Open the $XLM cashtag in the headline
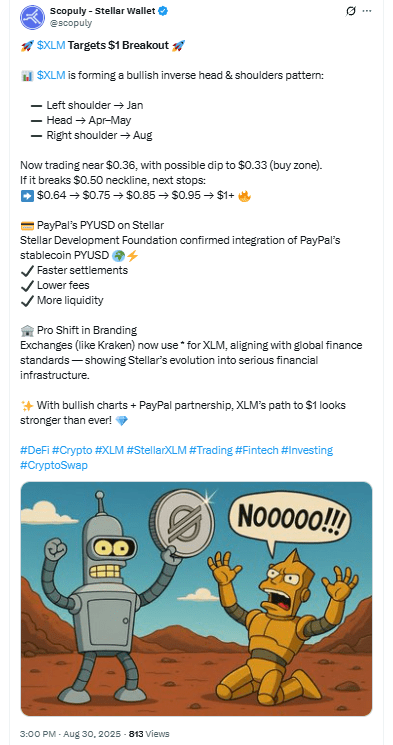Screen dimensions: 393x745 (x=51, y=46)
